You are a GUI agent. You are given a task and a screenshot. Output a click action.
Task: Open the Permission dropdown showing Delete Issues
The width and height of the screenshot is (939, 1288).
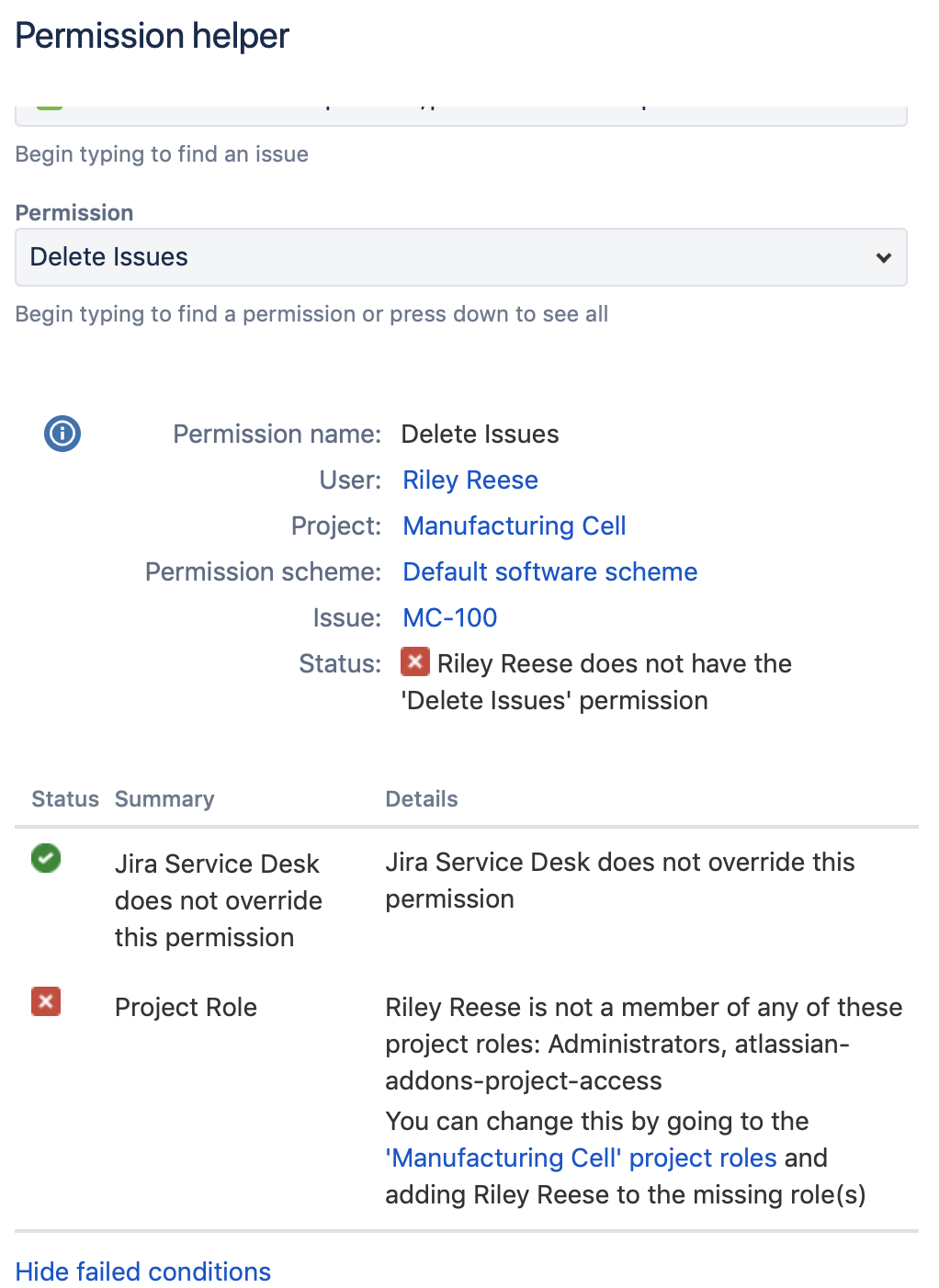tap(461, 257)
